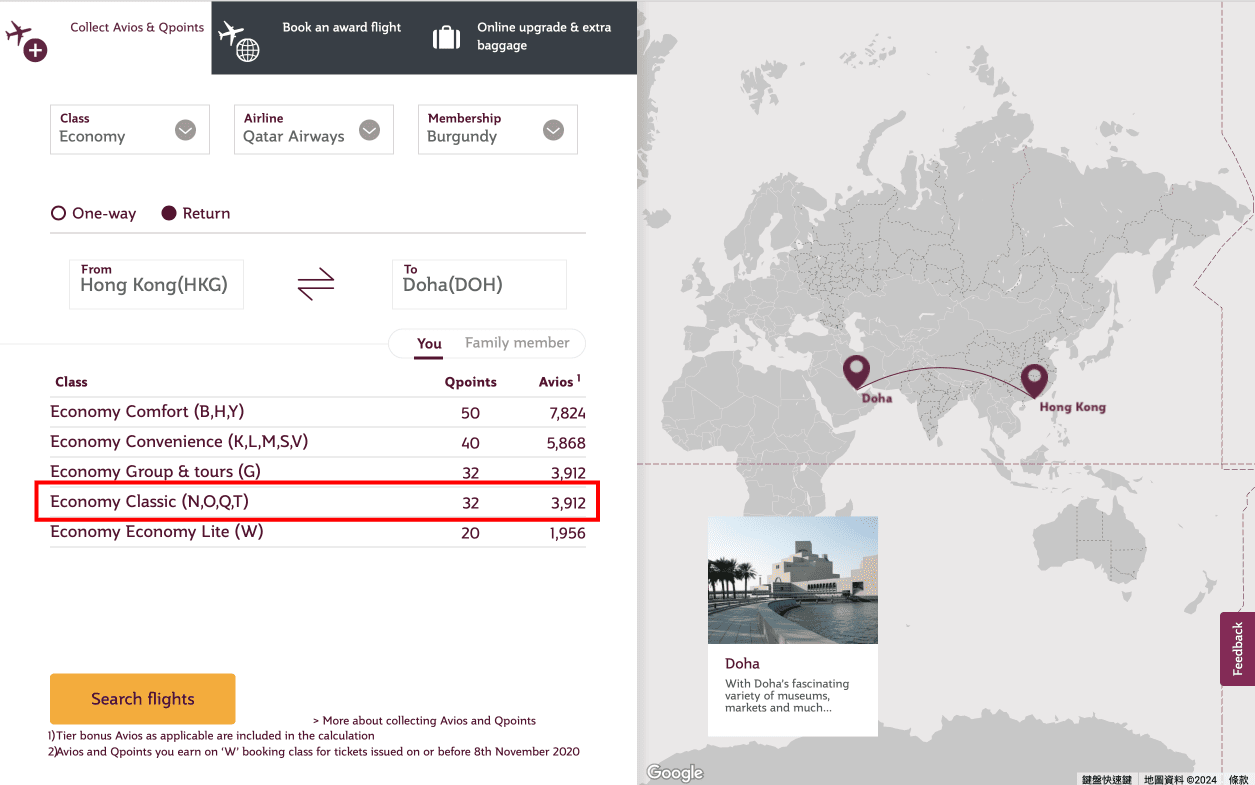Switch to Family member toggle option

(x=517, y=343)
